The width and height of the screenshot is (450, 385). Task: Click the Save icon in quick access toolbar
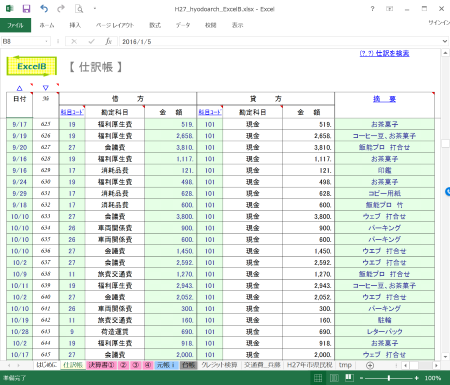tap(26, 9)
